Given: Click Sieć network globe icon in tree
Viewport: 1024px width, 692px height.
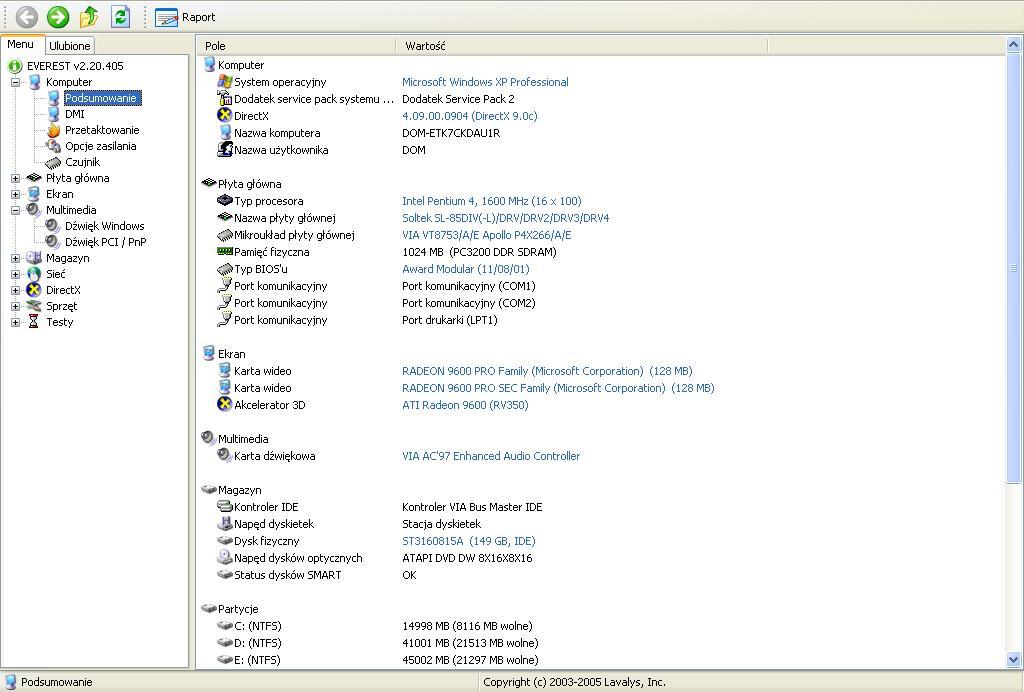Looking at the screenshot, I should [x=34, y=274].
